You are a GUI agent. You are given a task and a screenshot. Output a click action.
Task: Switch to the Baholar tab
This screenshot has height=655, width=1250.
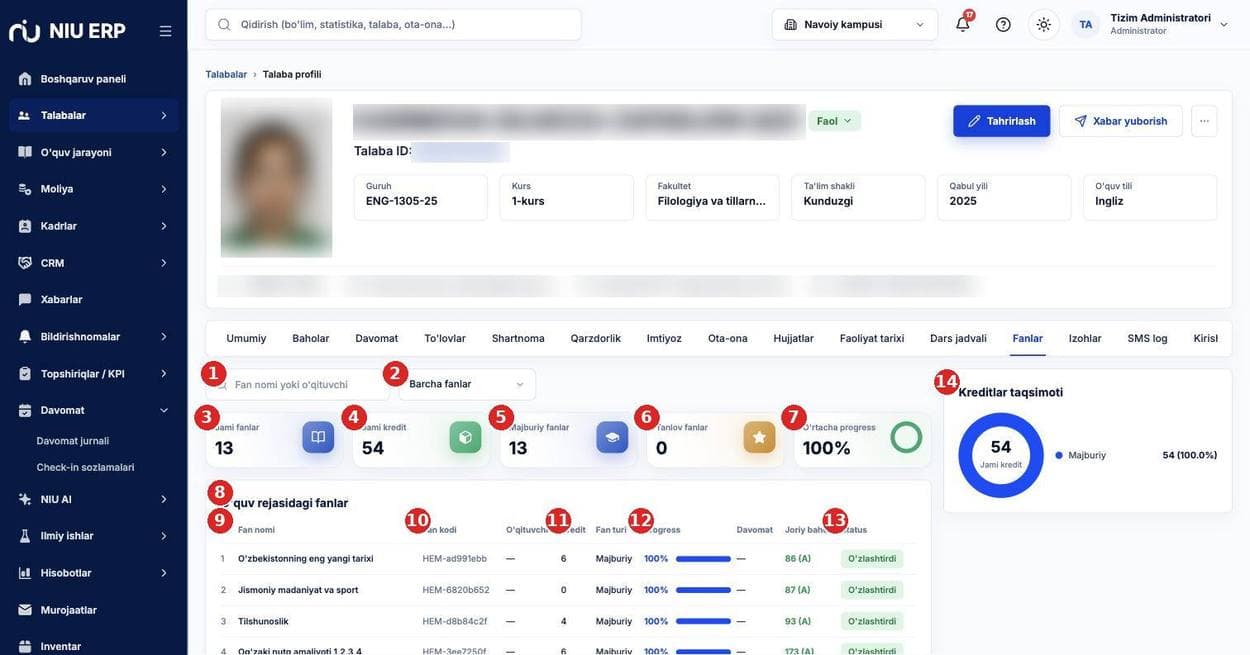coord(310,338)
